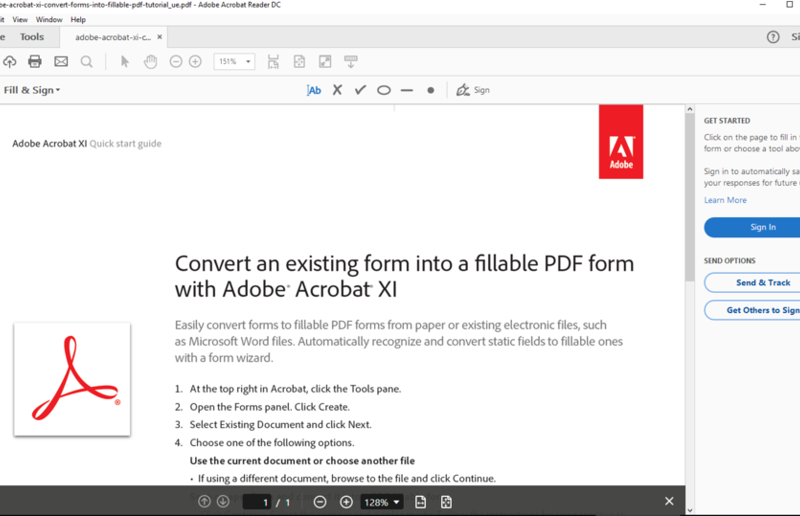Choose the crossmark X fill tool
The height and width of the screenshot is (516, 800).
[x=337, y=90]
